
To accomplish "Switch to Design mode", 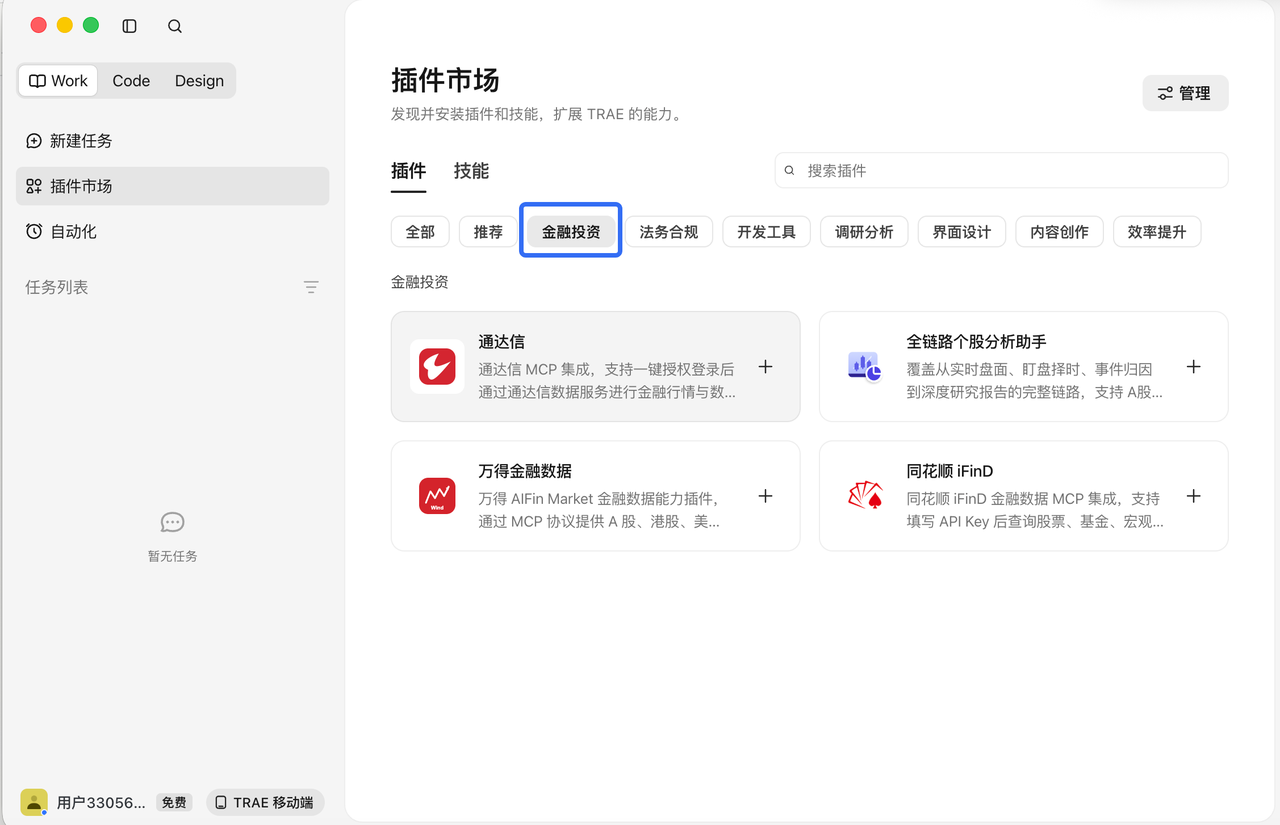I will [x=199, y=81].
